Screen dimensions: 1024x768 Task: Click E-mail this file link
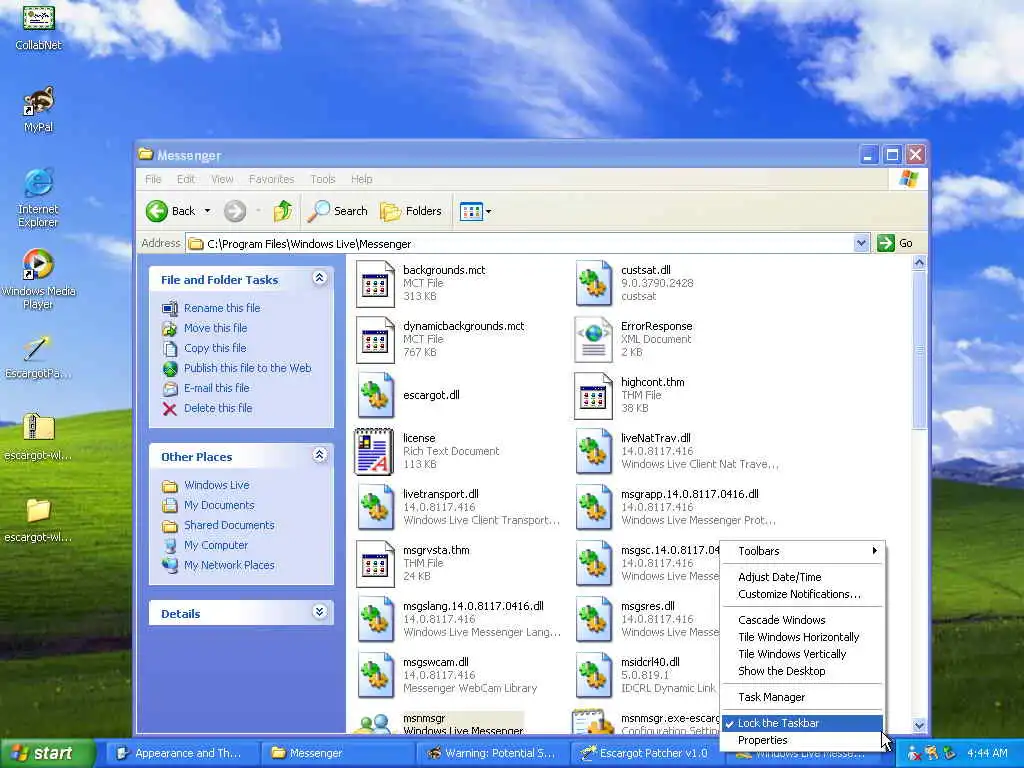click(217, 388)
